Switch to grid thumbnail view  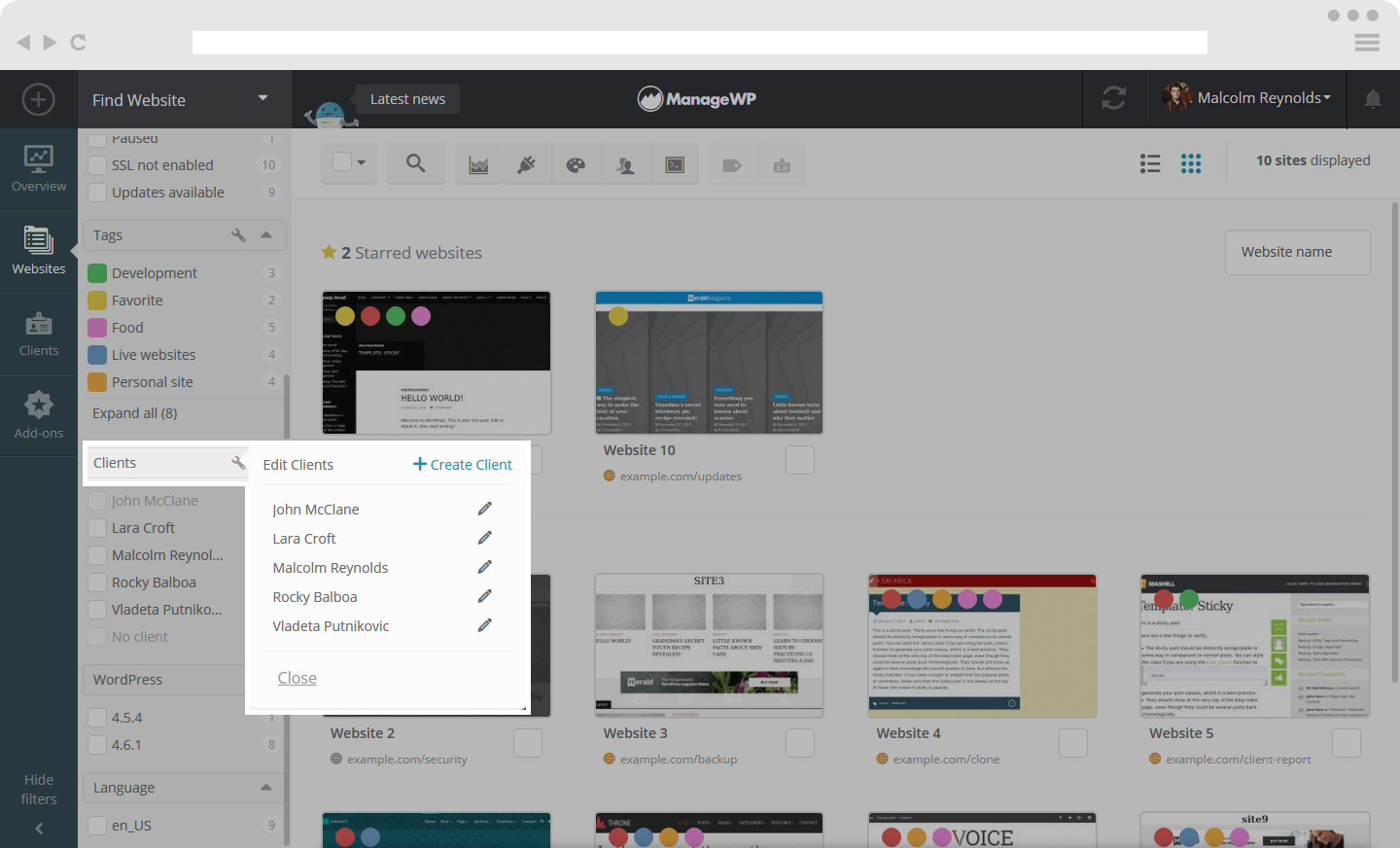[x=1191, y=163]
